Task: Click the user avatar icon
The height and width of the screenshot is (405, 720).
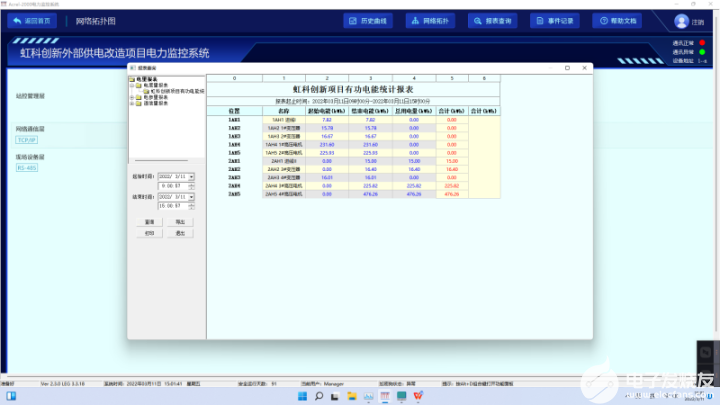Action: pyautogui.click(x=681, y=22)
